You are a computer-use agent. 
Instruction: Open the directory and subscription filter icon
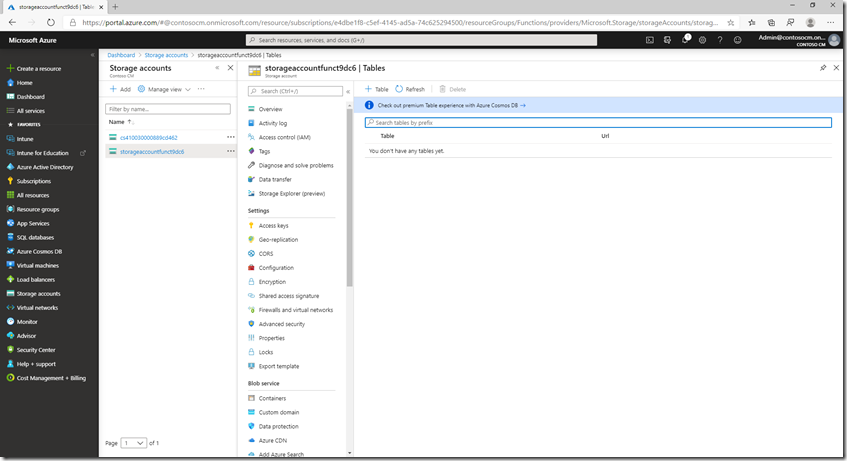pos(667,40)
